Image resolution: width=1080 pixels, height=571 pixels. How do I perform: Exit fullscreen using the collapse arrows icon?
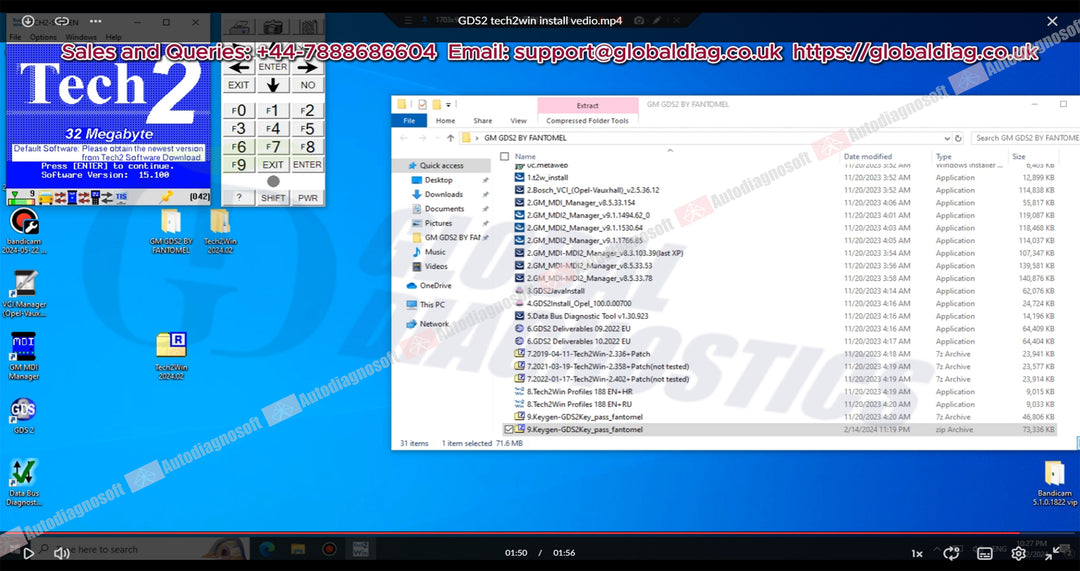(x=1052, y=553)
